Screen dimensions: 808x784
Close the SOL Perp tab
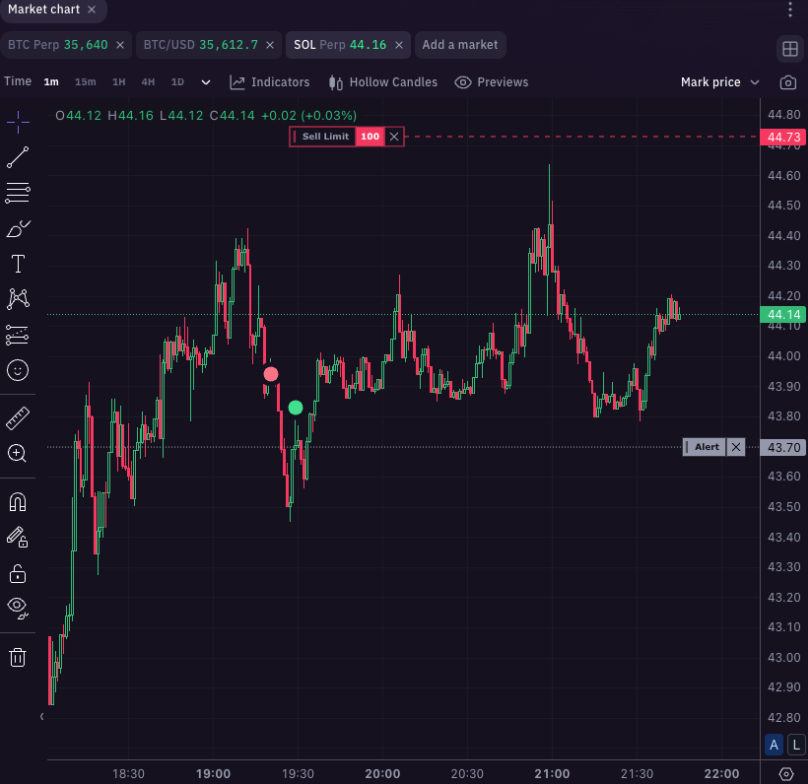(399, 45)
